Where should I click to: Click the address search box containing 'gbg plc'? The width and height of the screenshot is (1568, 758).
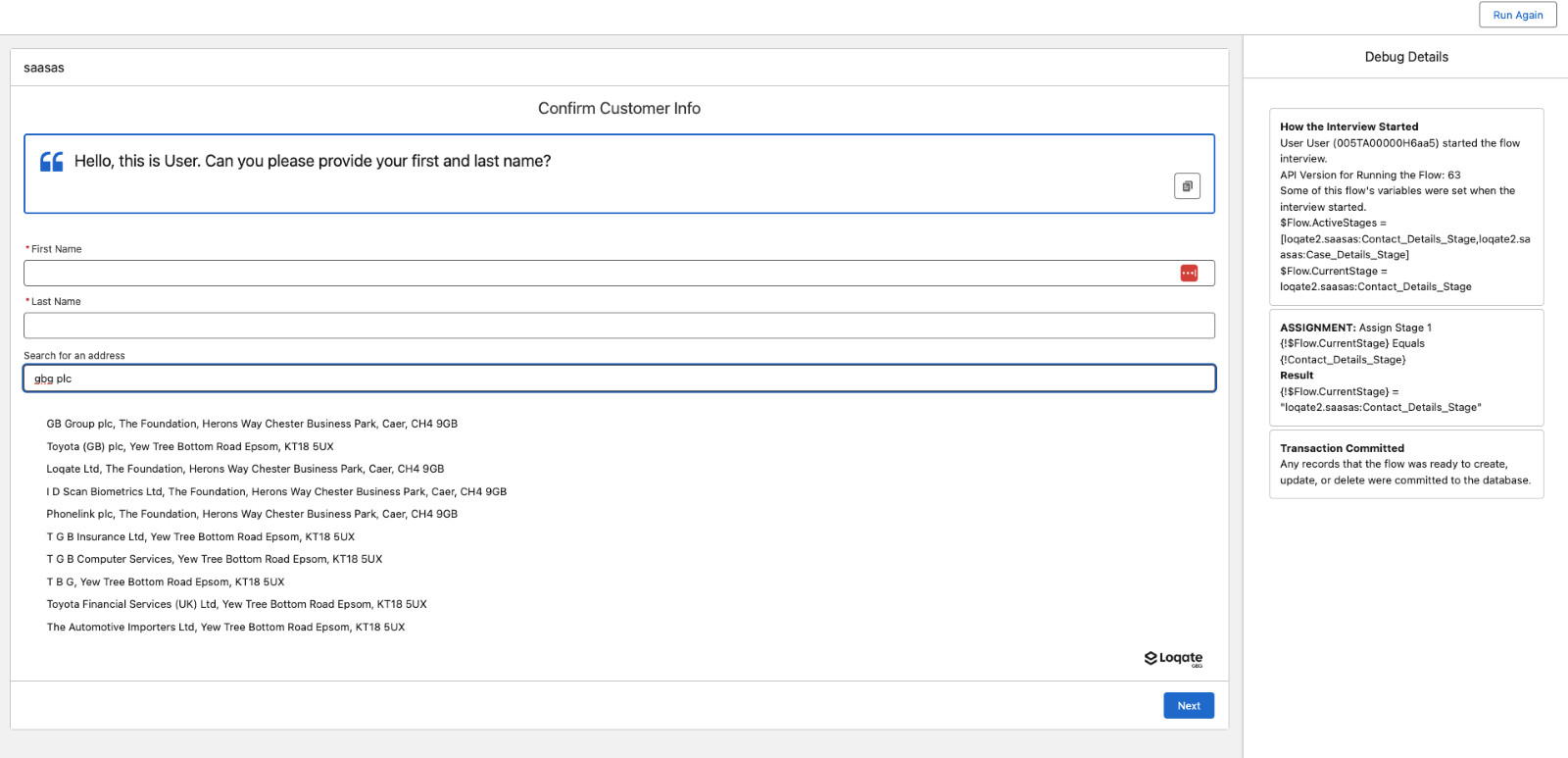618,379
